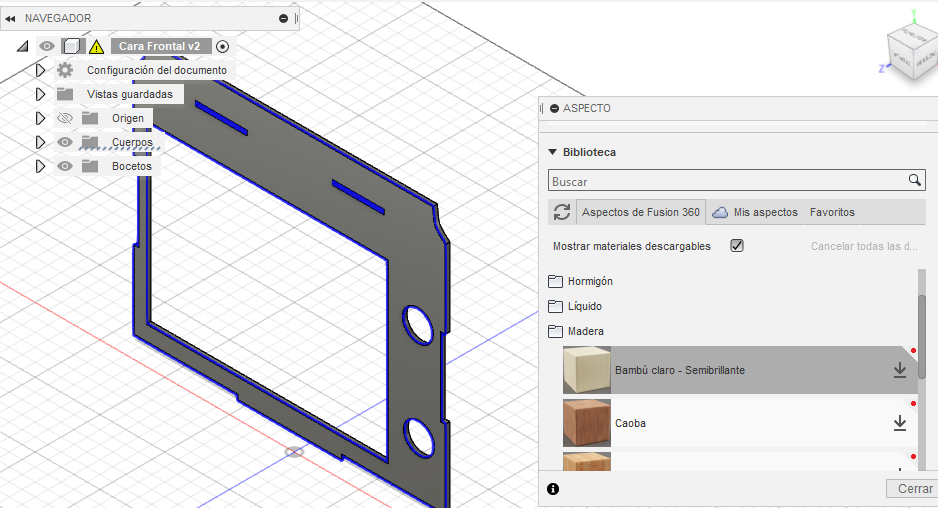This screenshot has width=938, height=508.
Task: Download the Caoba material
Action: [x=900, y=424]
